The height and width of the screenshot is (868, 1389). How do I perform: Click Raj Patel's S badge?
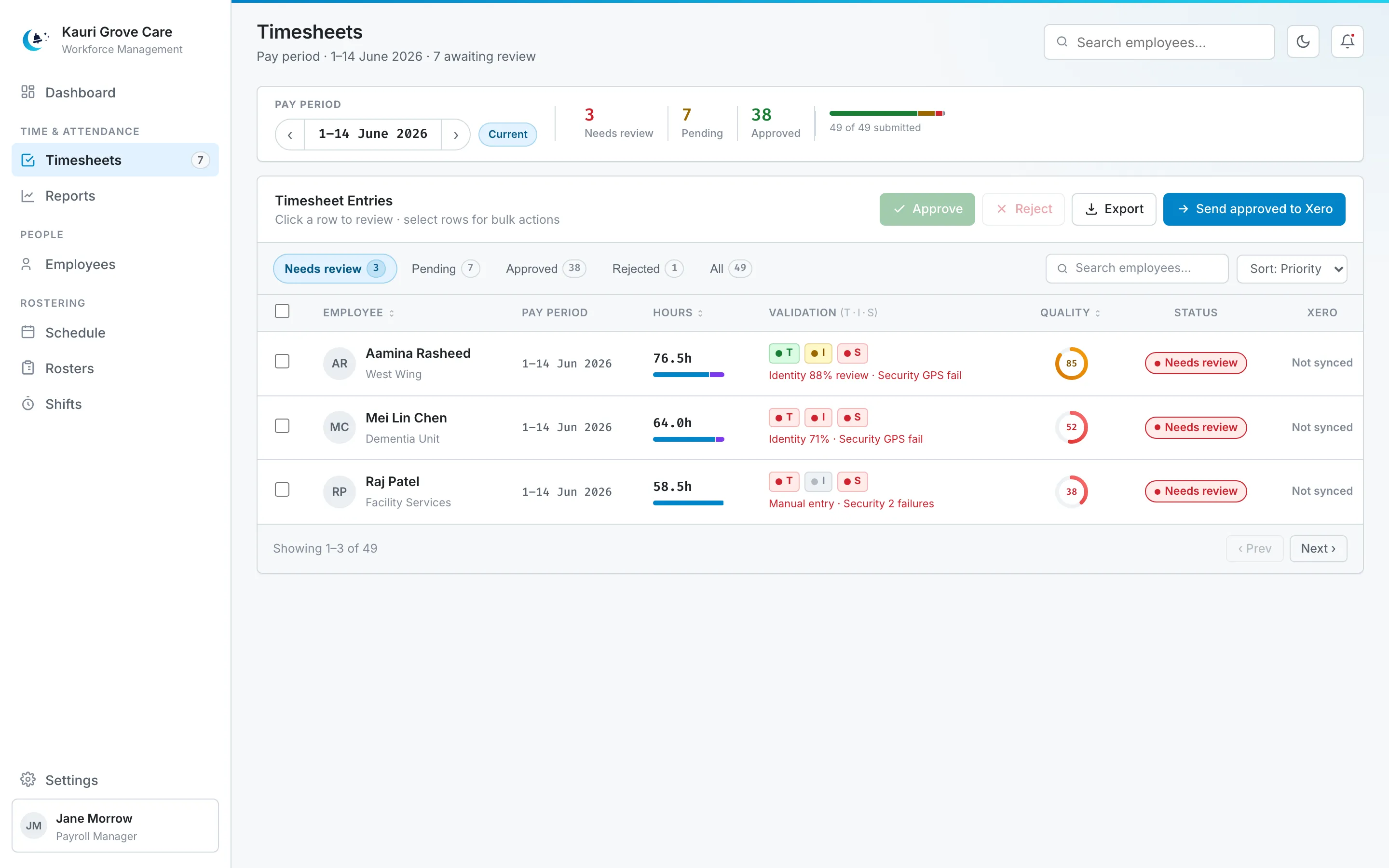(852, 481)
